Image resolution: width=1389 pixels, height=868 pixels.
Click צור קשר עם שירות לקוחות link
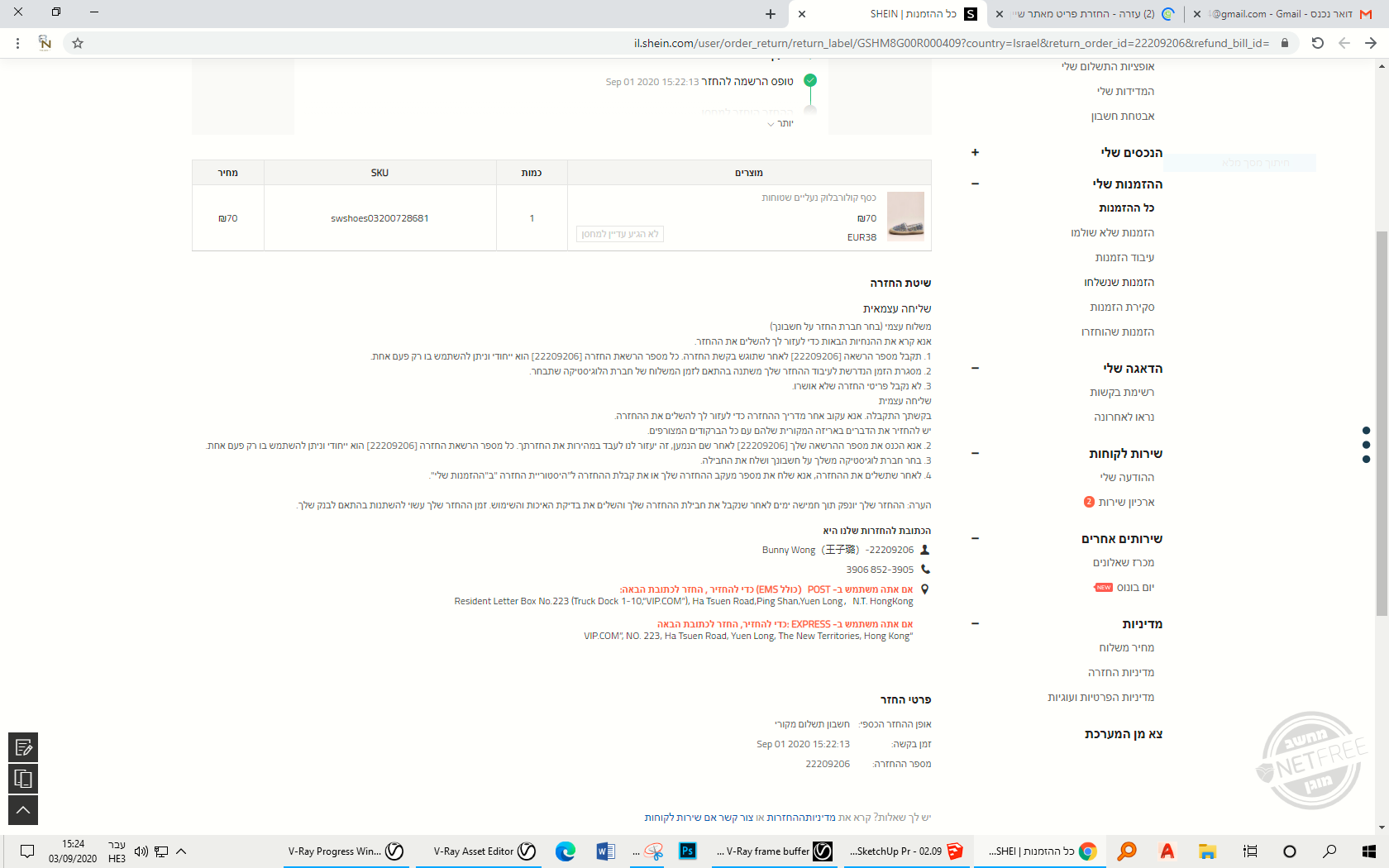pos(699,818)
